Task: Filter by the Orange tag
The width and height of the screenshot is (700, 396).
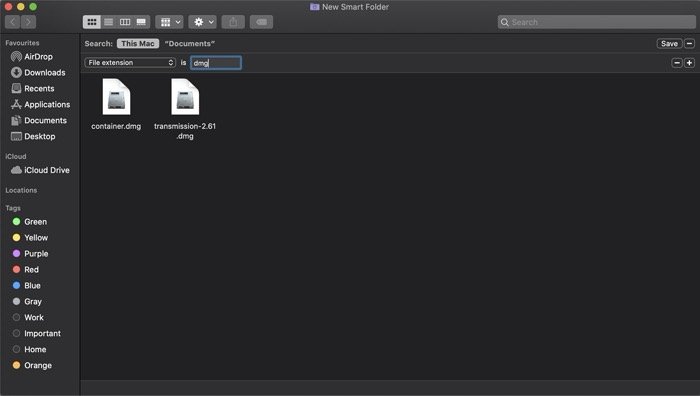Action: coord(32,365)
